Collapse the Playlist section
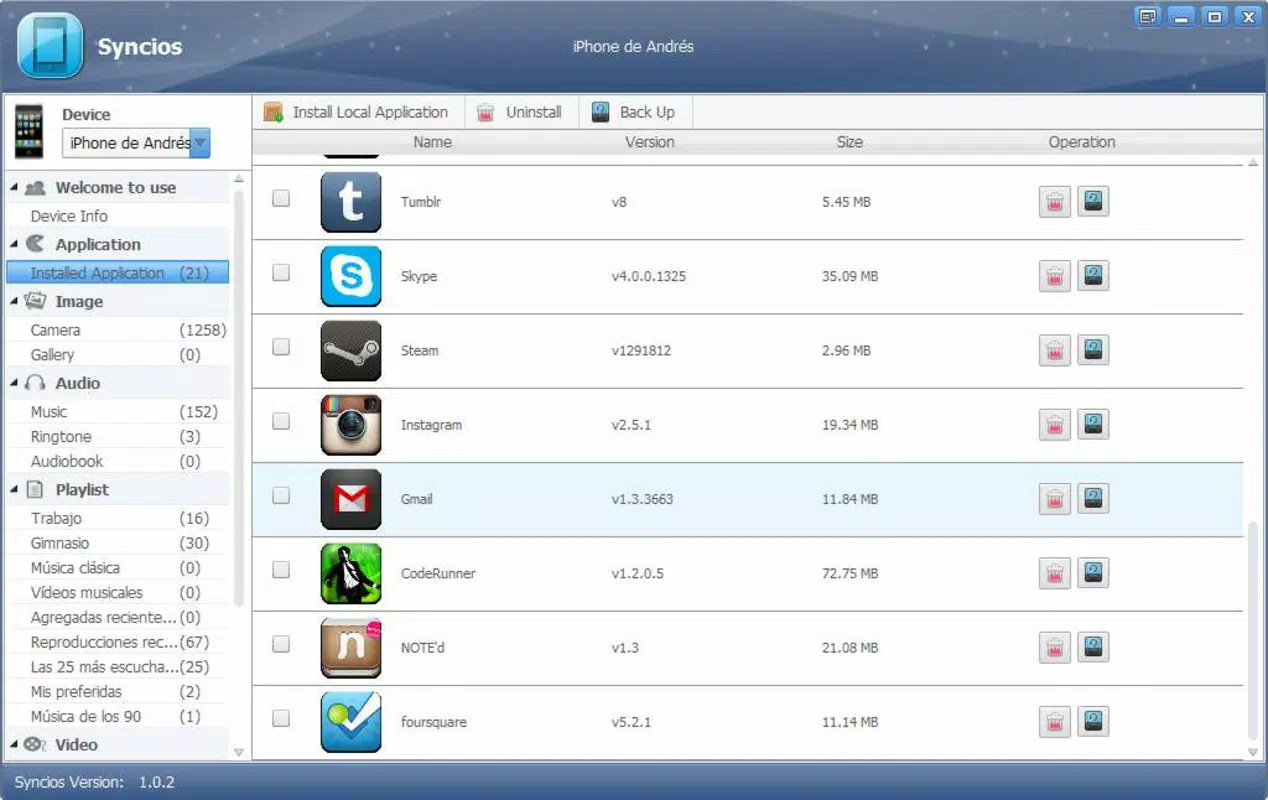Screen dimensions: 1268x800 pos(14,491)
